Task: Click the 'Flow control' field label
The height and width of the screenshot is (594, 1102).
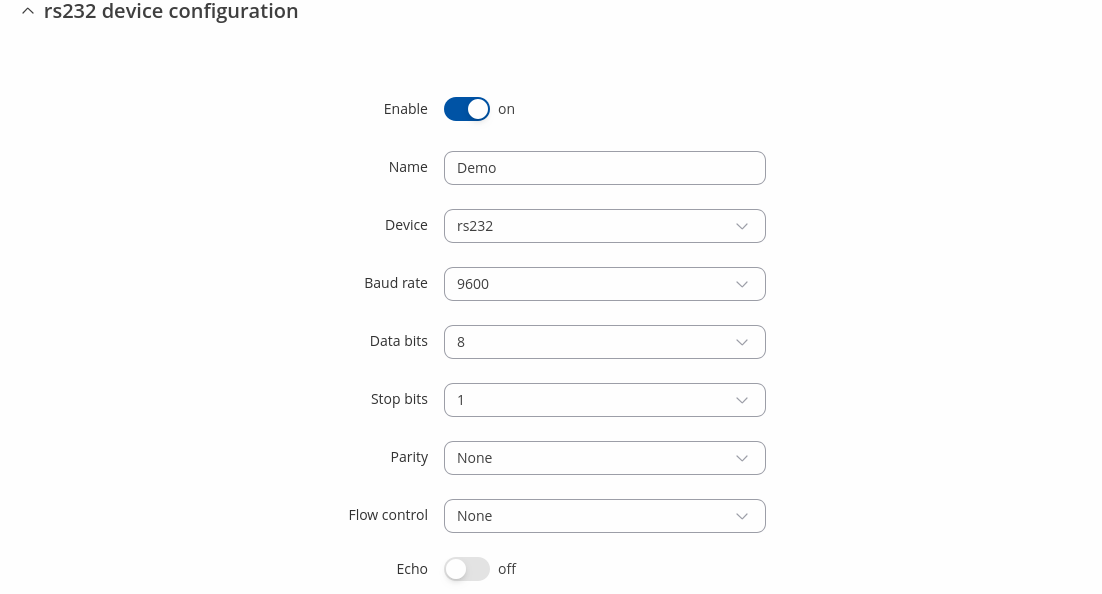Action: pos(388,515)
